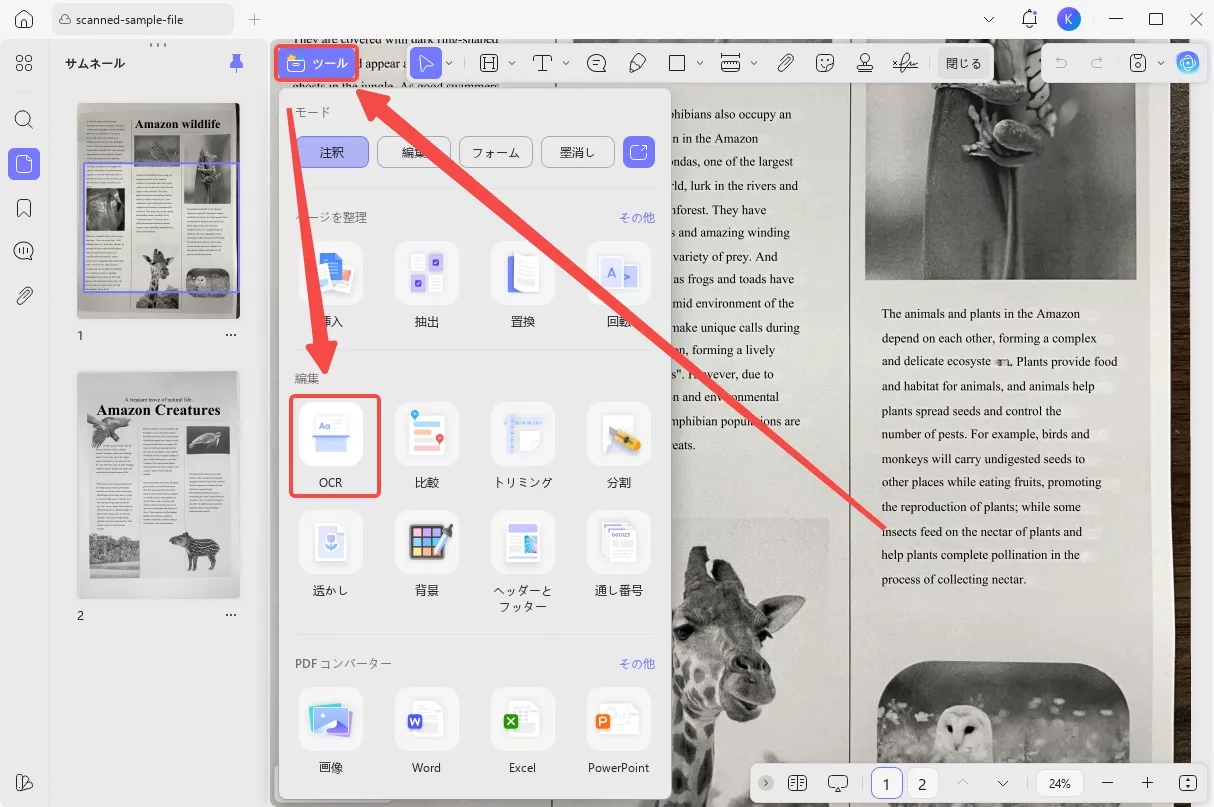The width and height of the screenshot is (1214, 807).
Task: Switch to フォーム form mode
Action: click(496, 152)
